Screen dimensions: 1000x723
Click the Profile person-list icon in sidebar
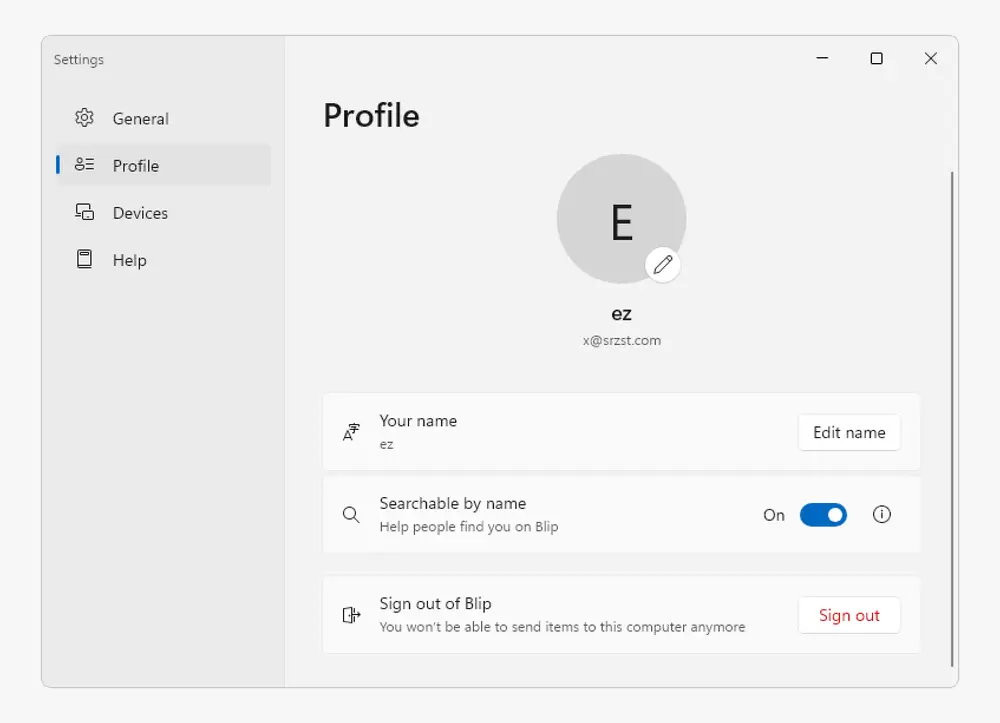(84, 165)
